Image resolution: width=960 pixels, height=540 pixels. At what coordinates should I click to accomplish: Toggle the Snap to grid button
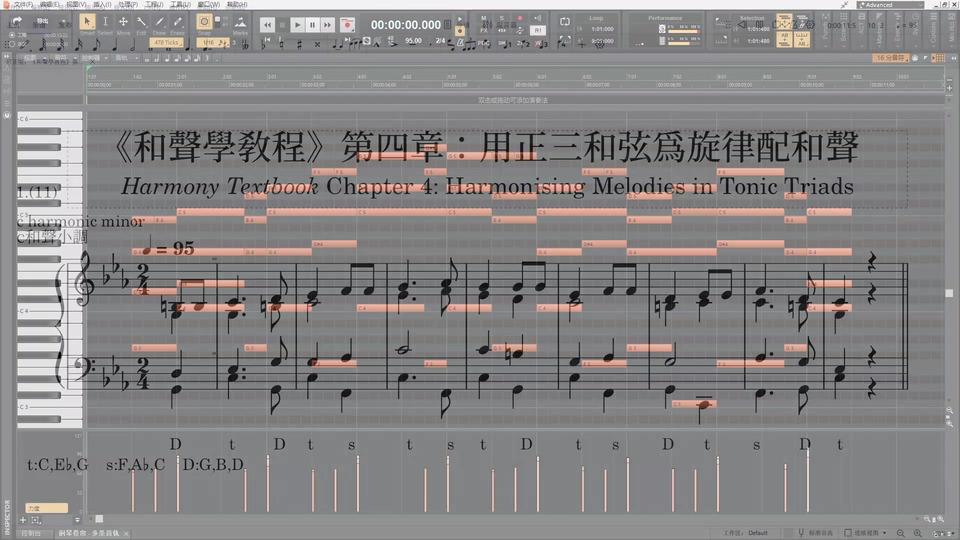click(204, 22)
